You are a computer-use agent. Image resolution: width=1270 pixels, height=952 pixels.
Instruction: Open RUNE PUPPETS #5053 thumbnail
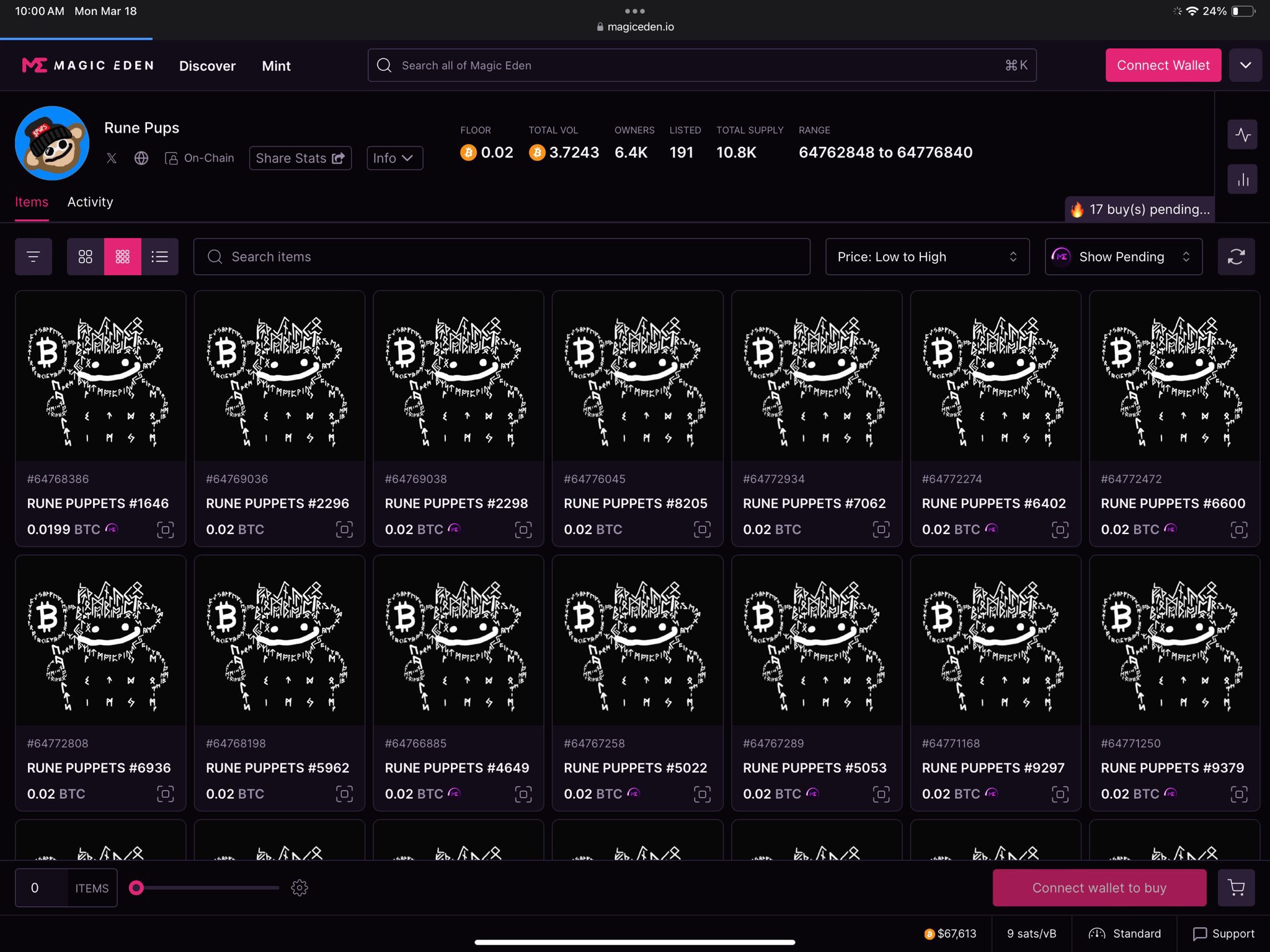point(817,640)
